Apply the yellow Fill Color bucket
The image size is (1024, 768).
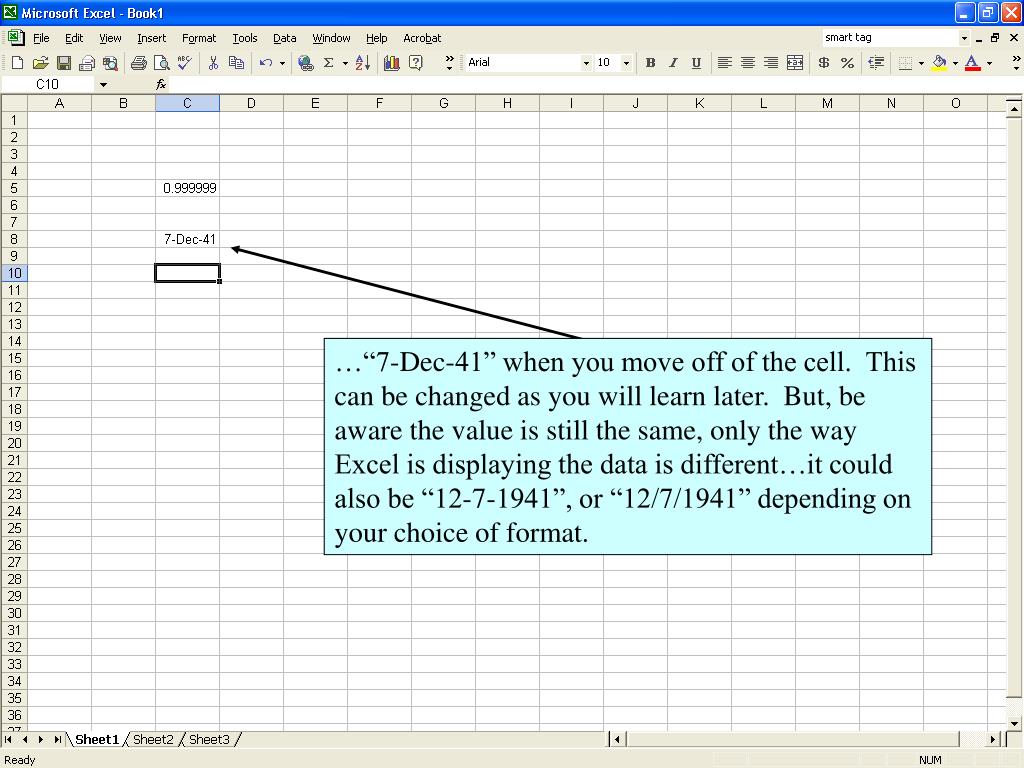939,63
